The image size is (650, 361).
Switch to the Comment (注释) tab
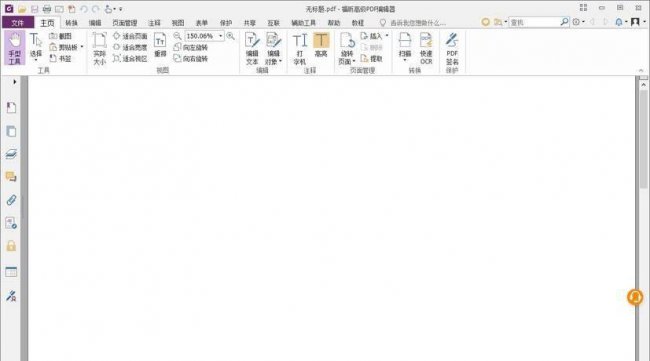154,23
